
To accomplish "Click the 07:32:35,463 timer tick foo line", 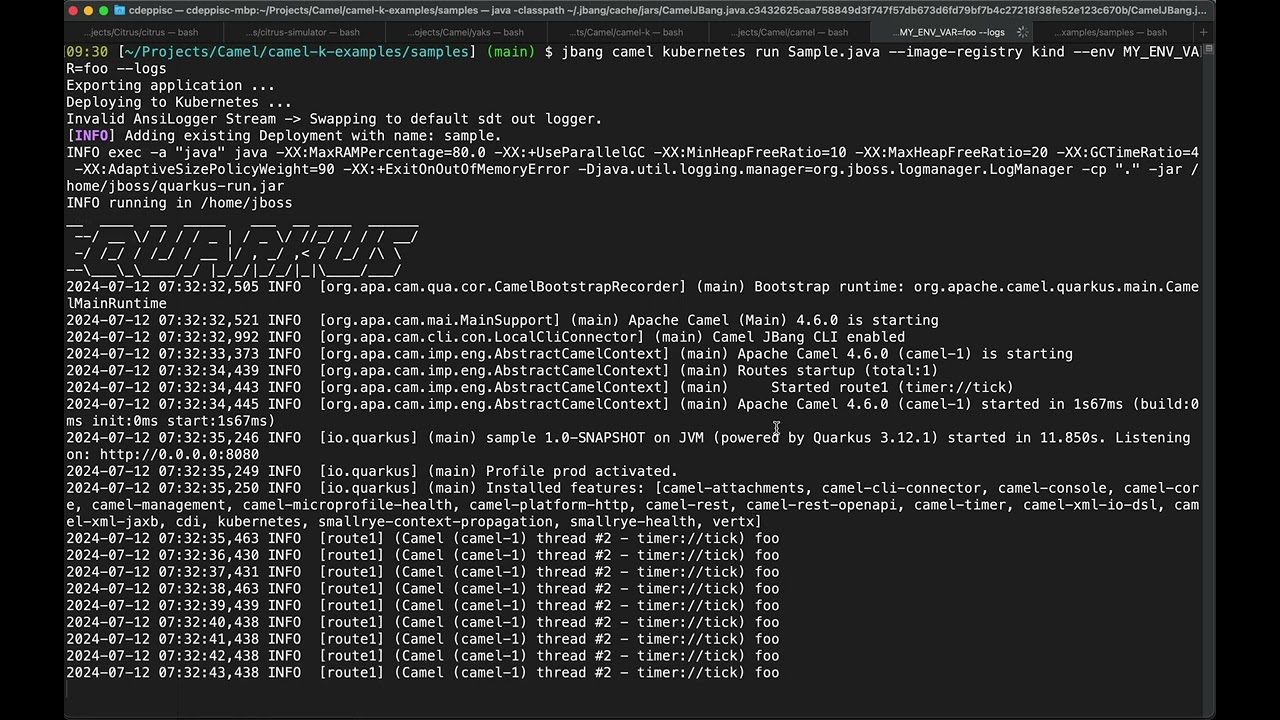I will point(422,538).
